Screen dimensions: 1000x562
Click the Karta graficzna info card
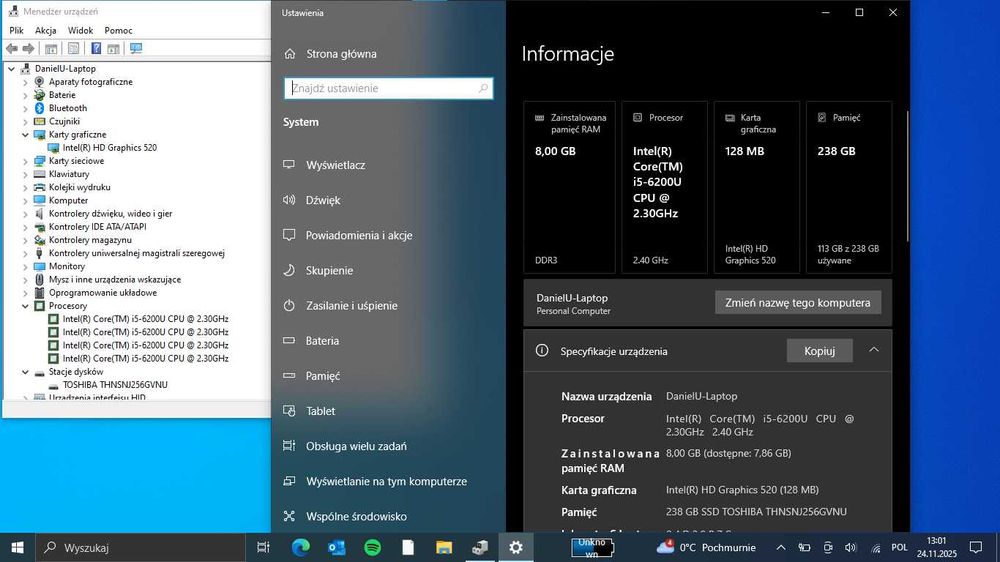coord(756,188)
